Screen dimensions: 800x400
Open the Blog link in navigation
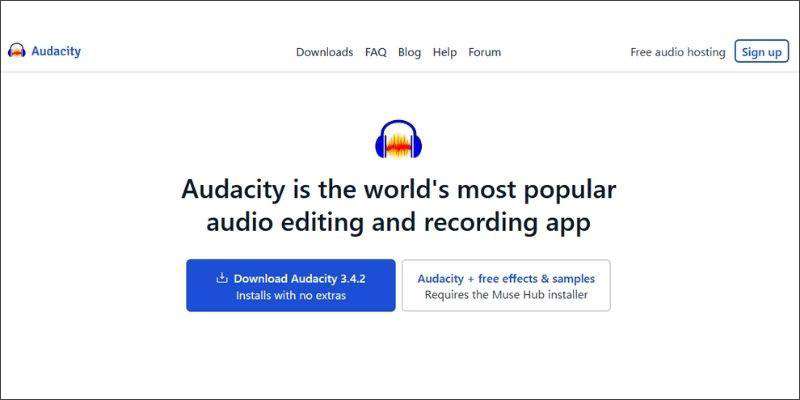[410, 52]
